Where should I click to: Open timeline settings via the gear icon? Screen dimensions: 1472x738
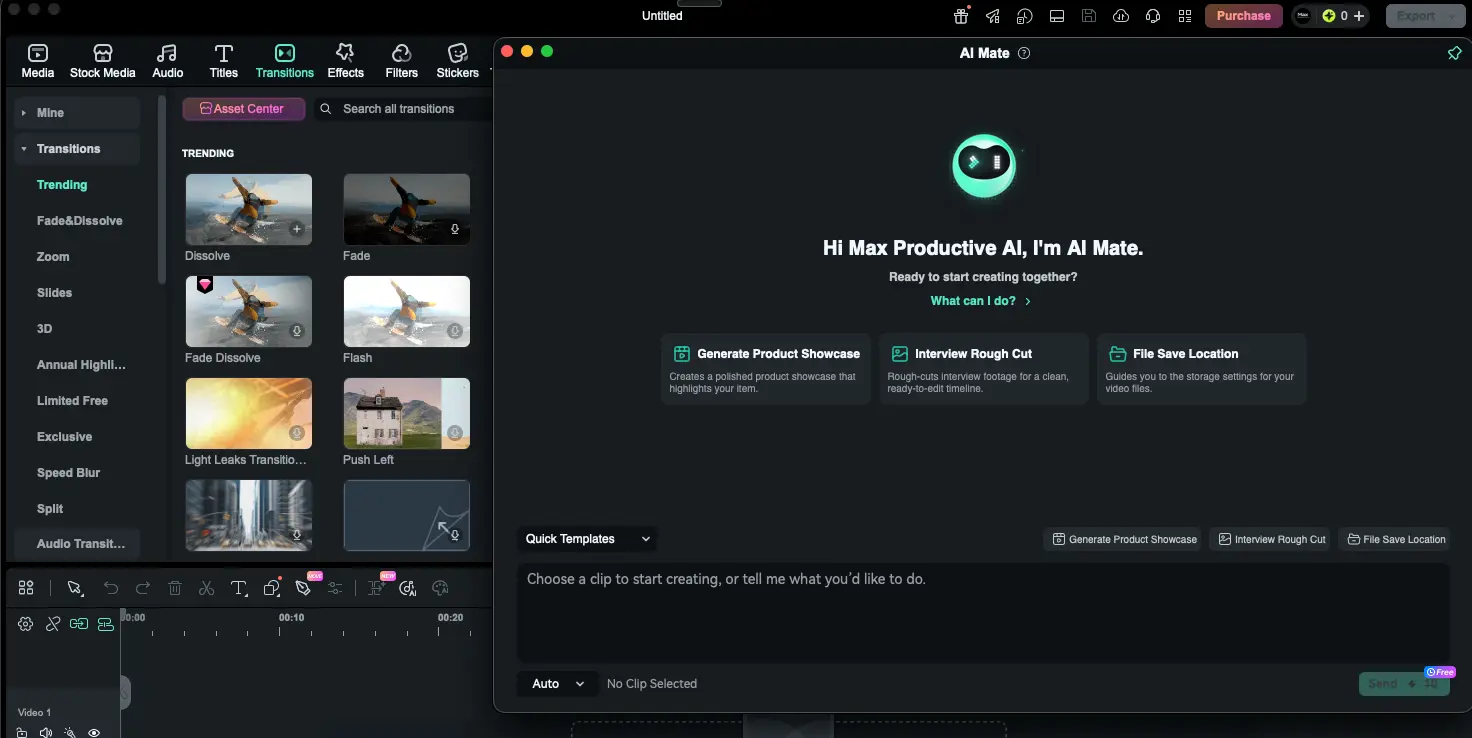(x=25, y=624)
